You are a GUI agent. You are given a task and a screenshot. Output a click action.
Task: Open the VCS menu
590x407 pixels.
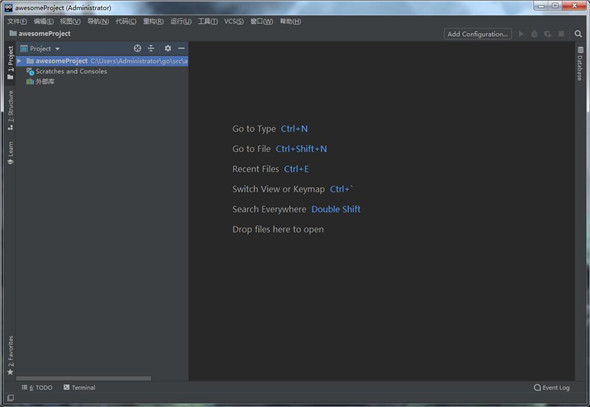click(x=234, y=21)
